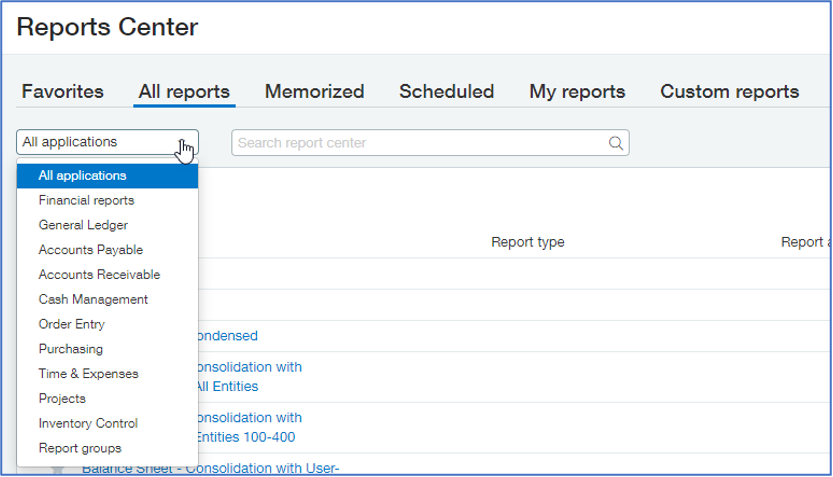Select Cash Management from the list

coord(93,299)
